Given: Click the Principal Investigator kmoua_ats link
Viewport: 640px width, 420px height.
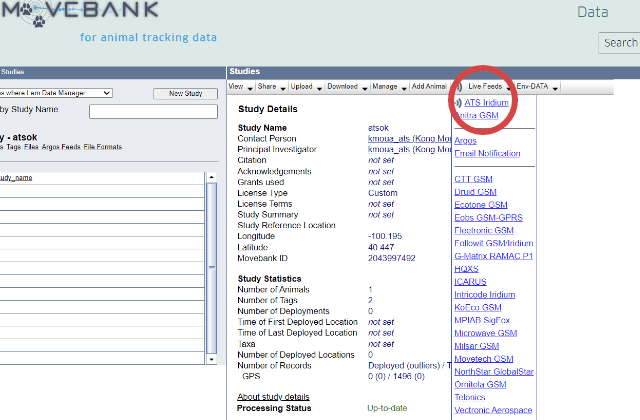Looking at the screenshot, I should 409,149.
